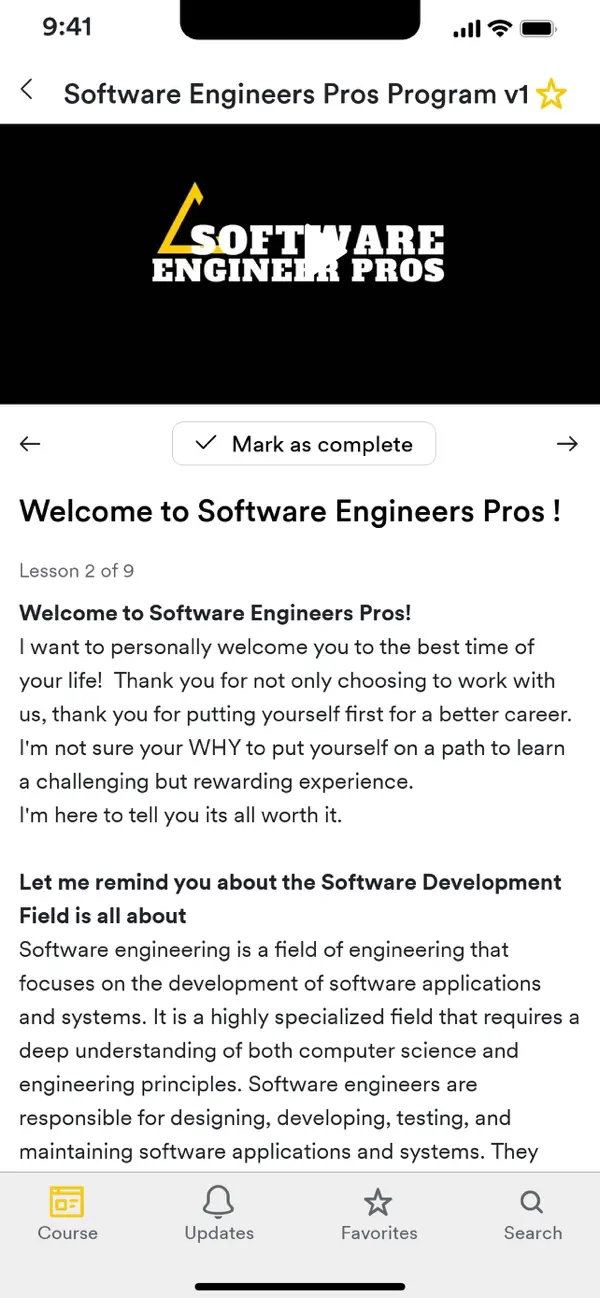Image resolution: width=600 pixels, height=1298 pixels.
Task: Go to the previous lesson with left arrow
Action: (x=30, y=444)
